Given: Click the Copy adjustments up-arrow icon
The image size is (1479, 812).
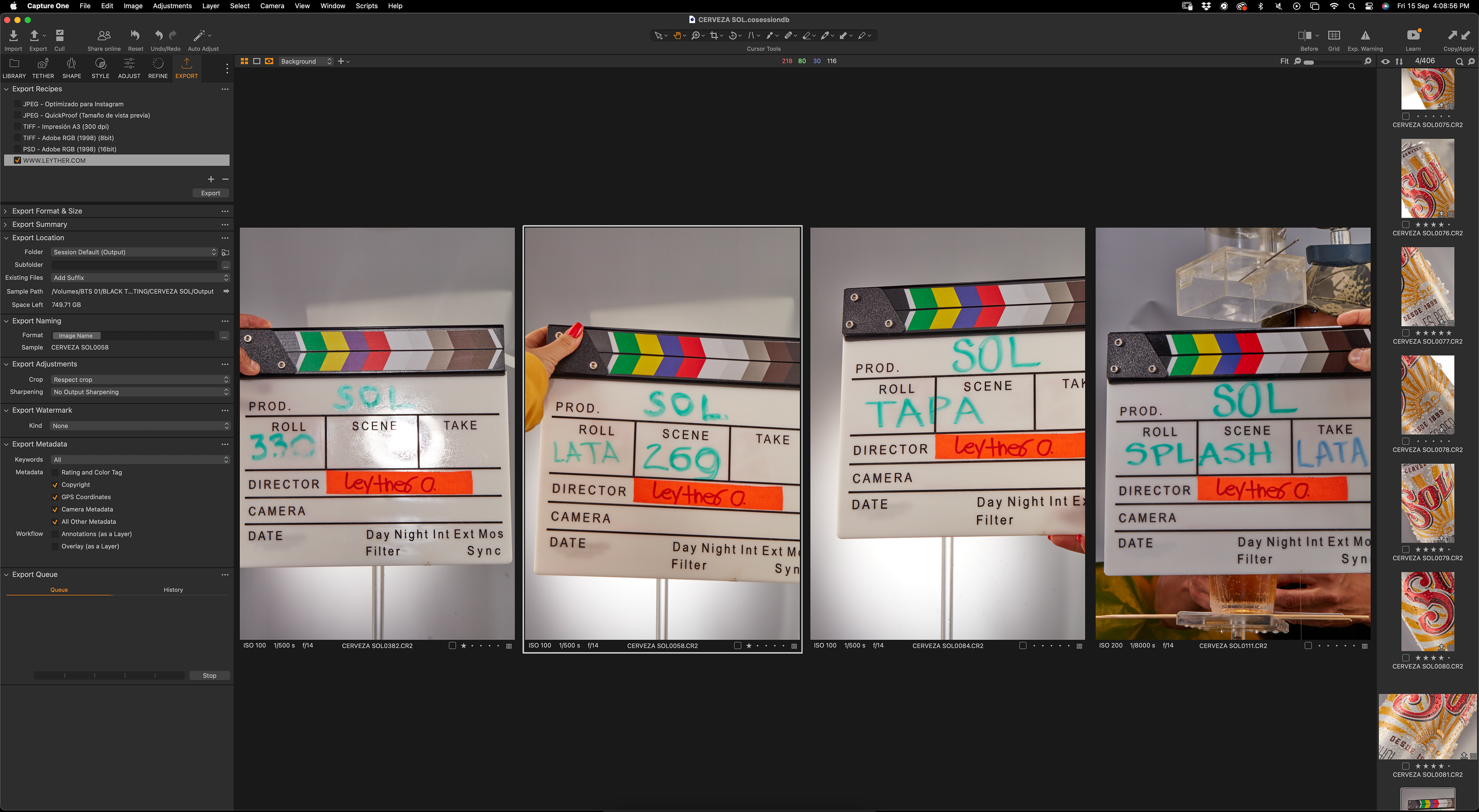Looking at the screenshot, I should [1452, 35].
